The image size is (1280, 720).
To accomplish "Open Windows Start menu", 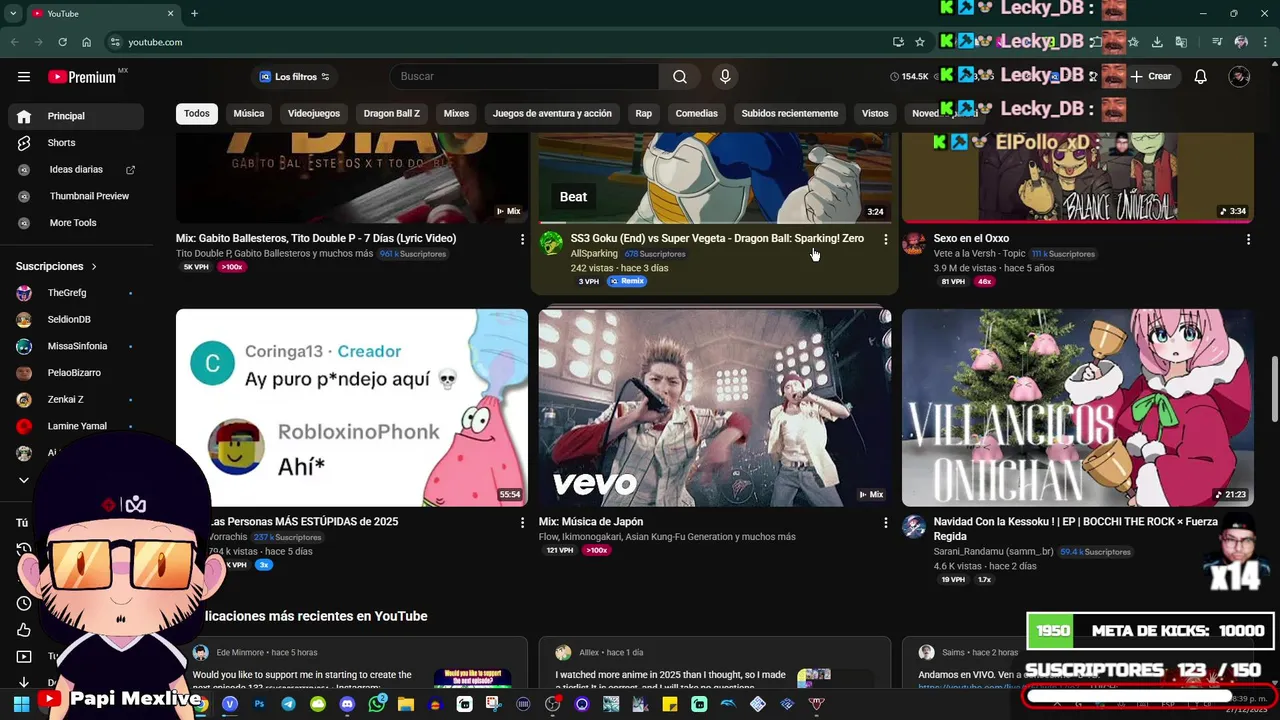I will [x=21, y=704].
